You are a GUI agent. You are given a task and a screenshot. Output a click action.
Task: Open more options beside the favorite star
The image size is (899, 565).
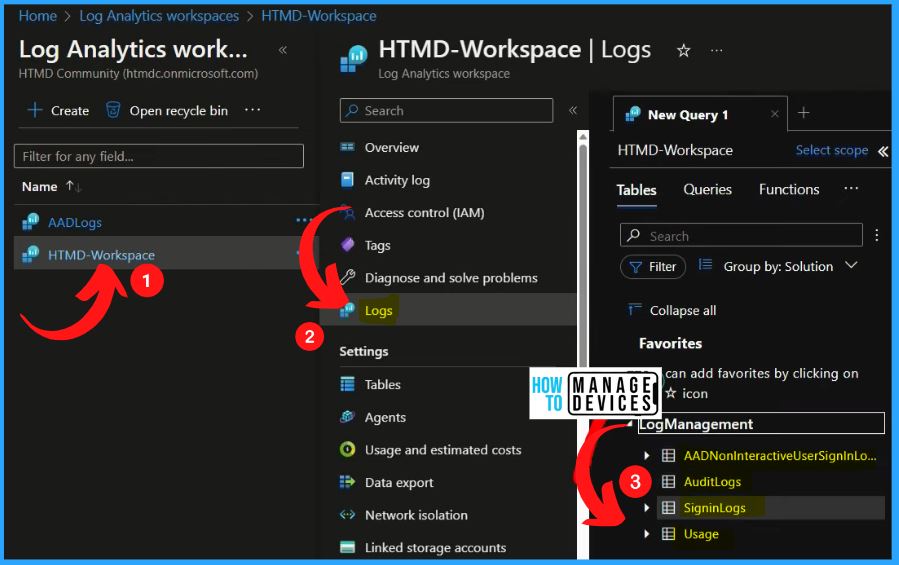(x=716, y=50)
